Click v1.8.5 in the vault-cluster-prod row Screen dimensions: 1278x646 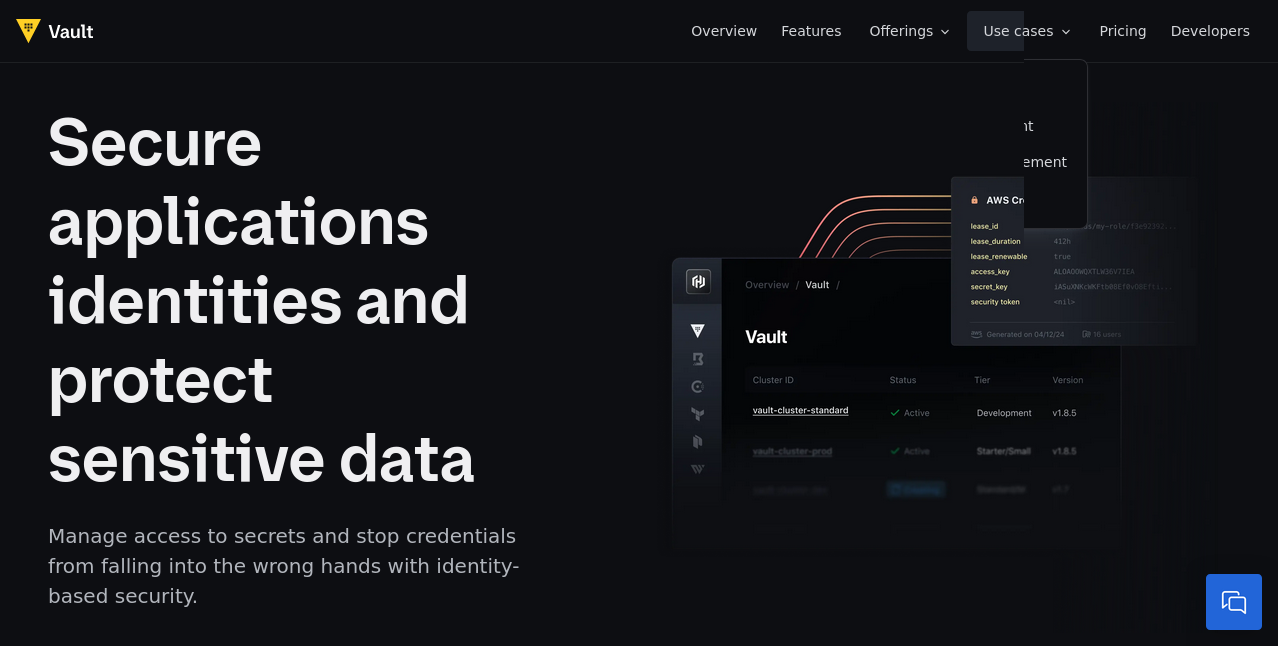[1064, 451]
